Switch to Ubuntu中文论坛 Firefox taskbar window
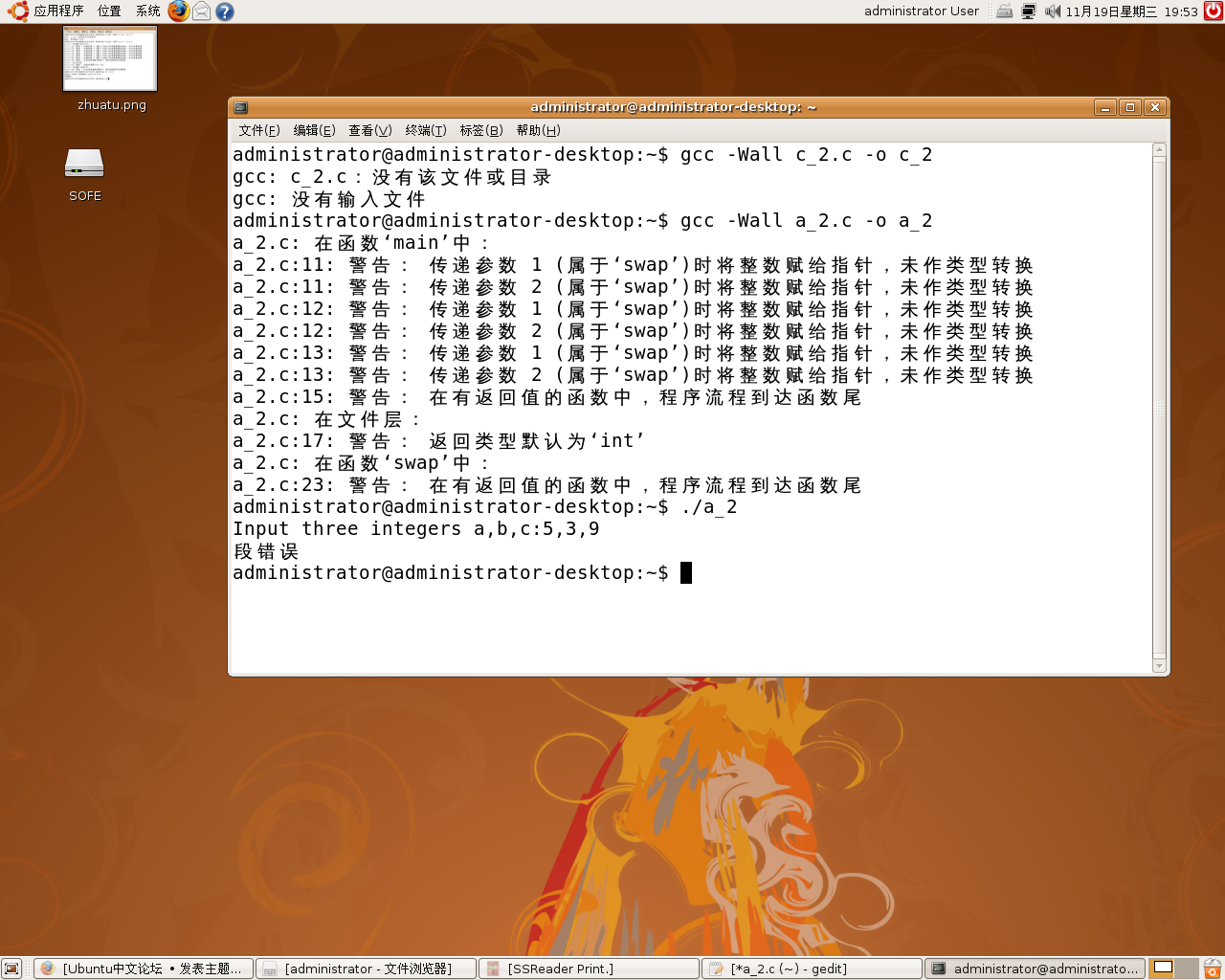Screen dimensions: 1225x980 (x=144, y=969)
